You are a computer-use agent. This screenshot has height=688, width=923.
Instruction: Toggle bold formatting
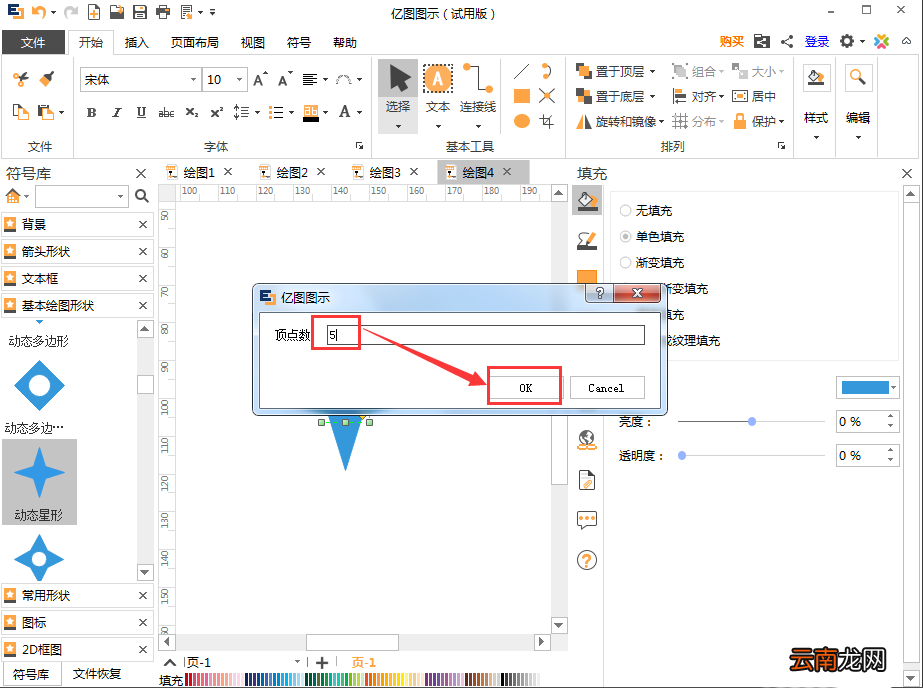coord(91,112)
